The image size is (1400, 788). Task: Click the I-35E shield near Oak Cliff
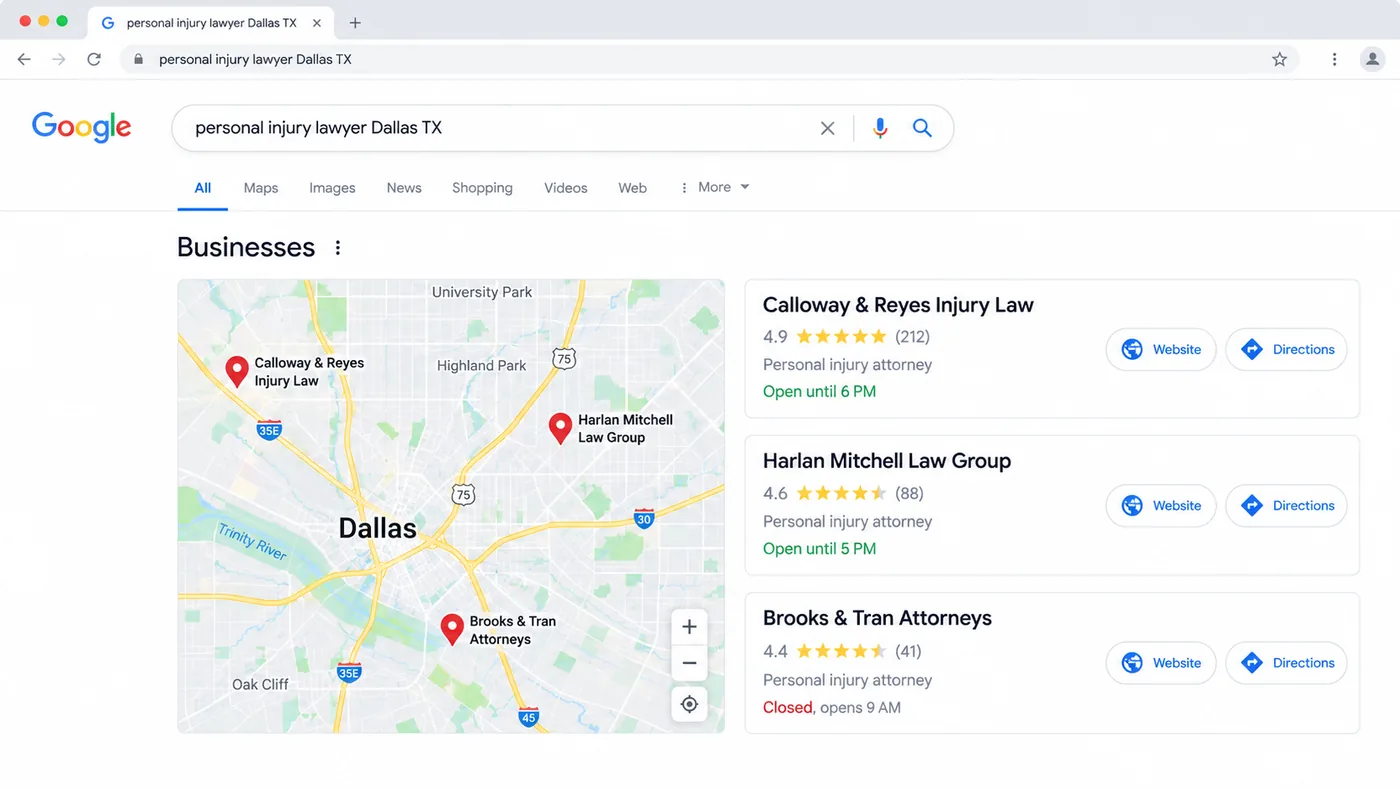348,672
